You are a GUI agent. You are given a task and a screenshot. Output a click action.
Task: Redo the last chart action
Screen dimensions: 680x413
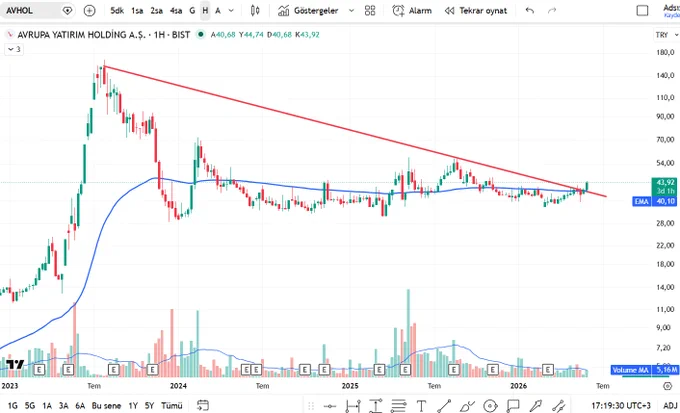(x=552, y=11)
